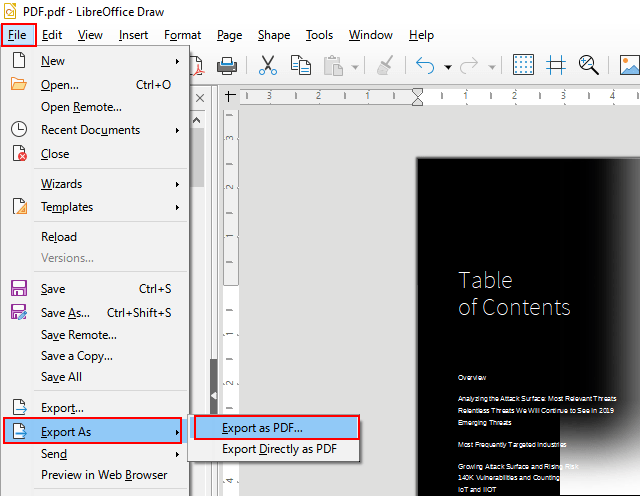Viewport: 640px width, 496px height.
Task: Open the Shape menu
Action: point(274,35)
